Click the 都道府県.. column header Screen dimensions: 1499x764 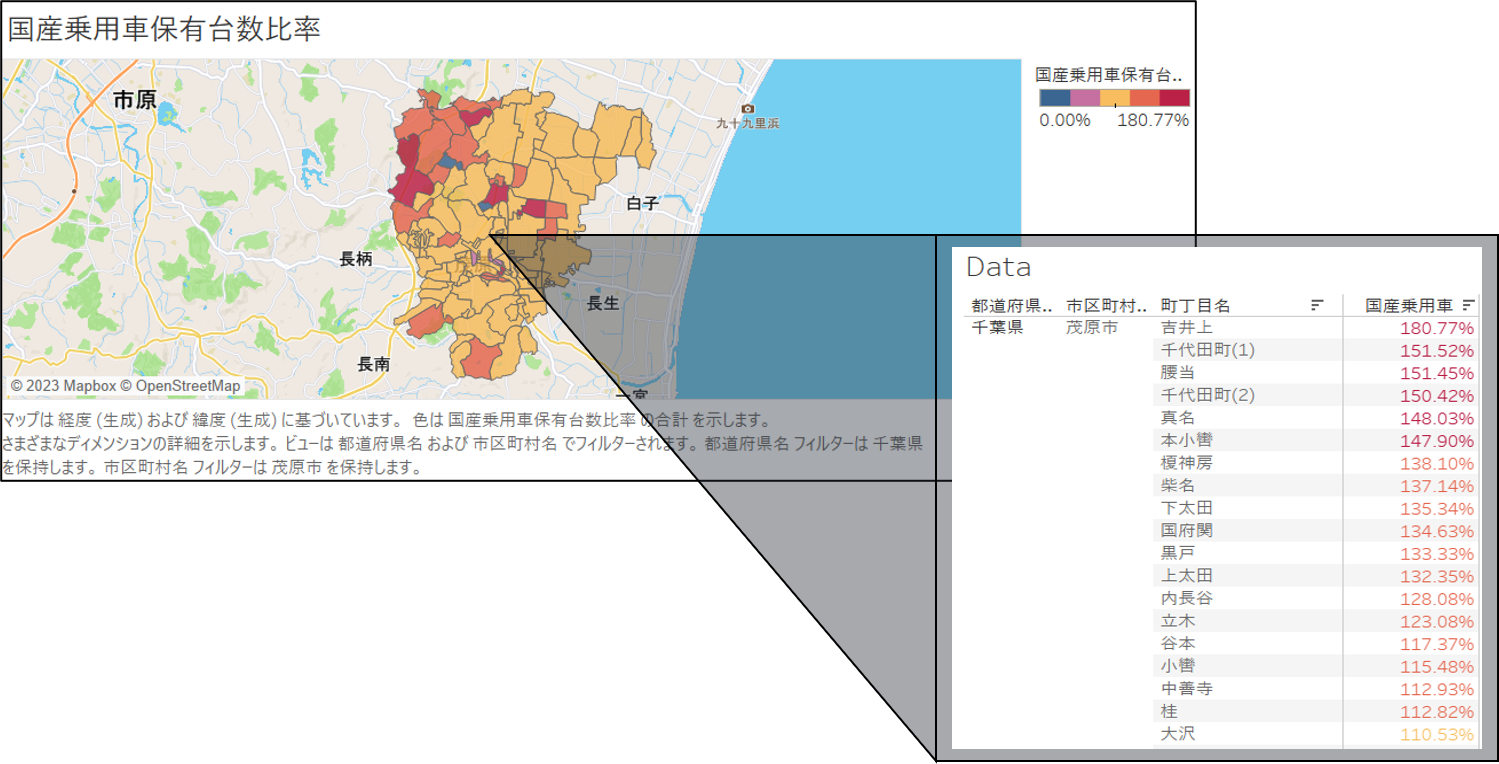point(1011,305)
